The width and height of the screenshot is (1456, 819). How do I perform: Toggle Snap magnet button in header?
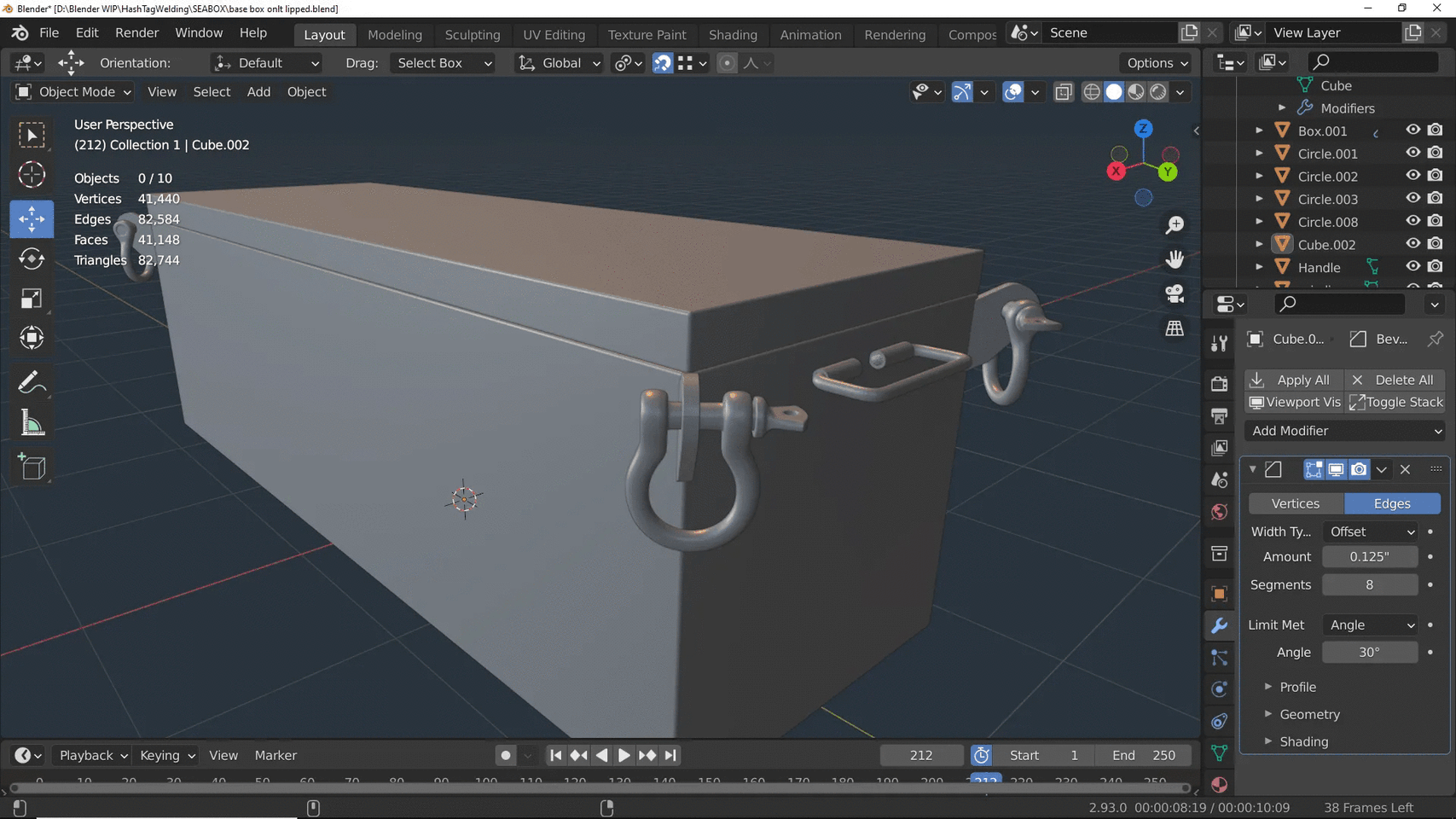click(x=662, y=63)
